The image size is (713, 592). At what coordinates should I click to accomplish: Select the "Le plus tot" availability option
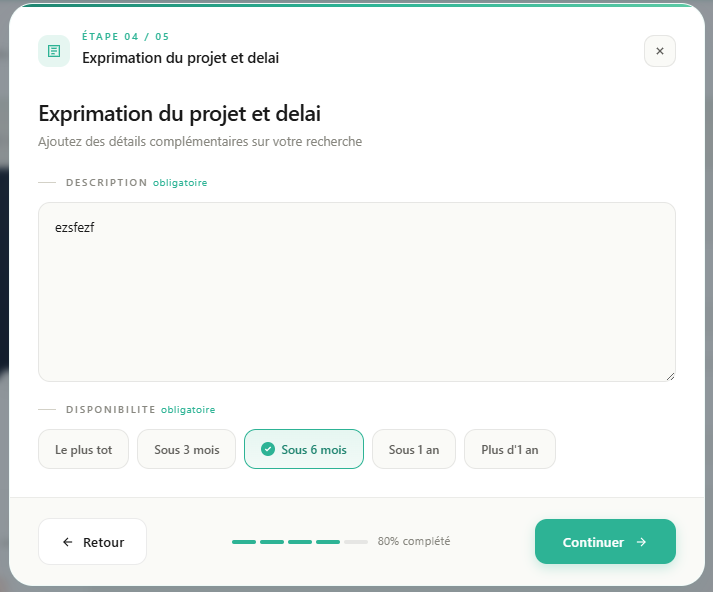[x=84, y=450]
